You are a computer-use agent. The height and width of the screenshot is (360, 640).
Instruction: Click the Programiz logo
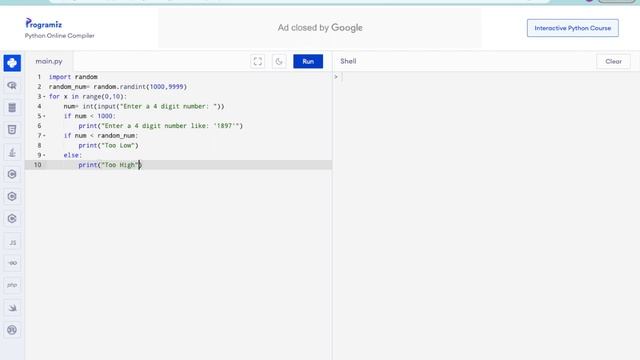click(44, 24)
